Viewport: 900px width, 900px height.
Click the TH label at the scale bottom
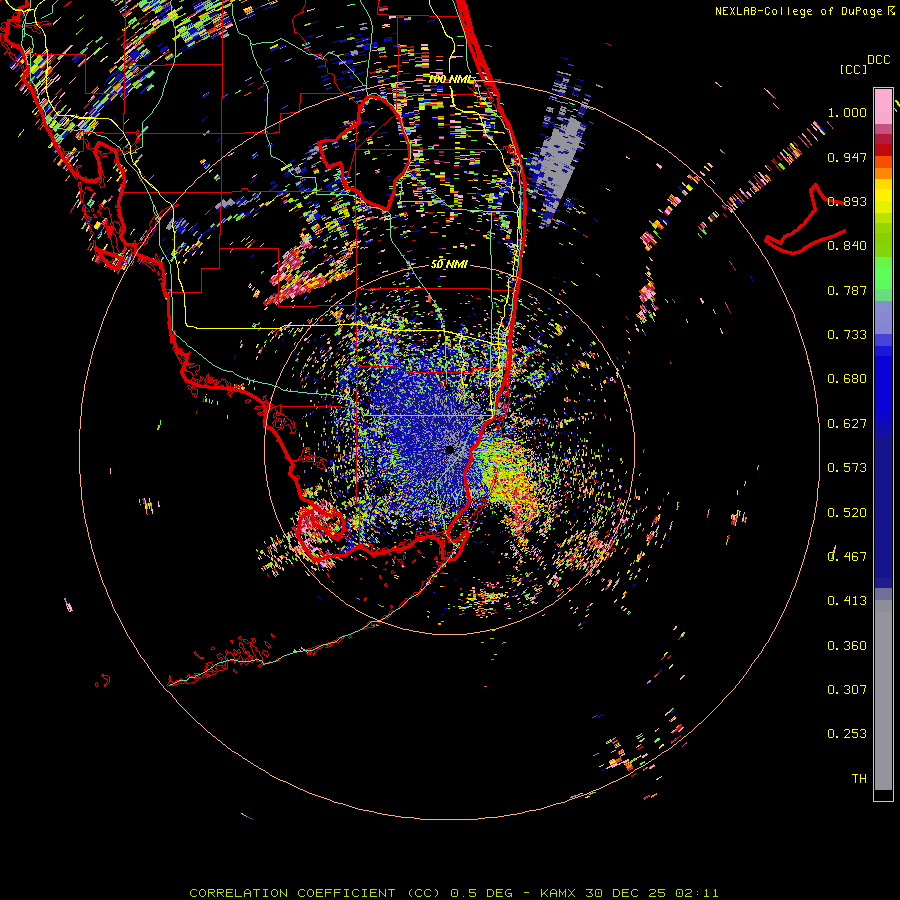tap(859, 779)
